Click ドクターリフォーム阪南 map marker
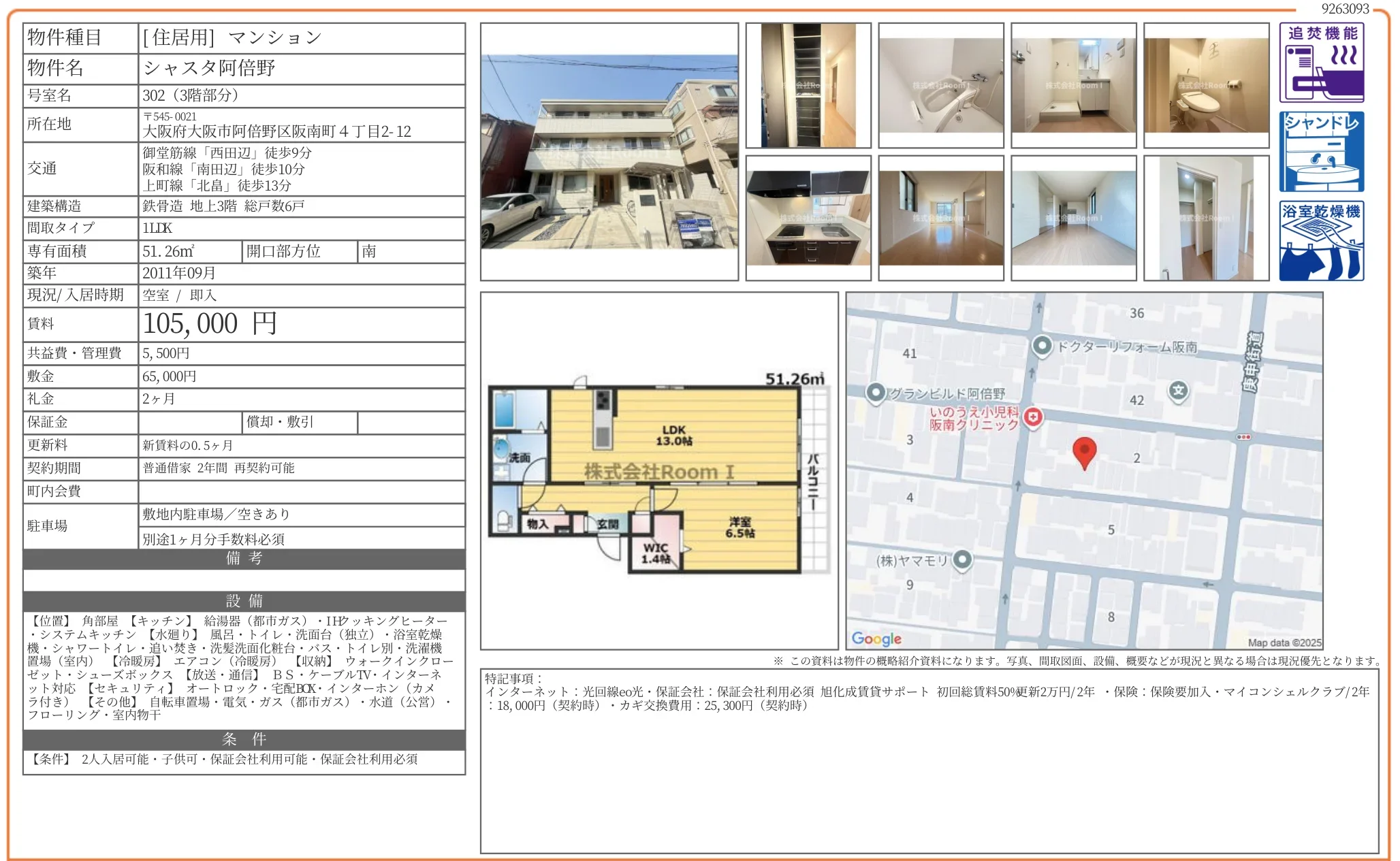The width and height of the screenshot is (1400, 861). tap(1042, 346)
